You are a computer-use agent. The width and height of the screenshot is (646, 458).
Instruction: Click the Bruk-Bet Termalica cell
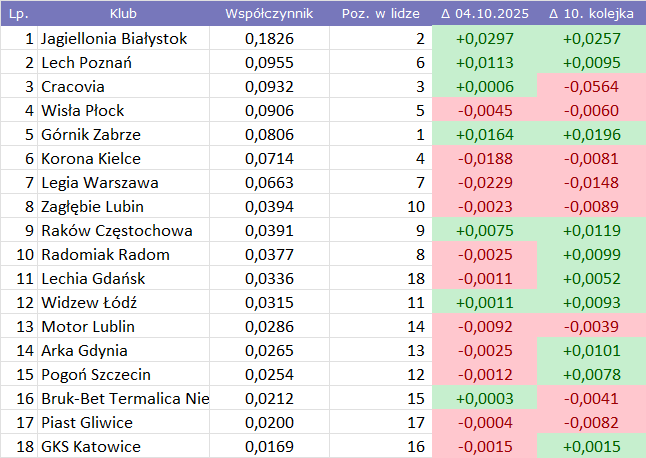coord(125,399)
